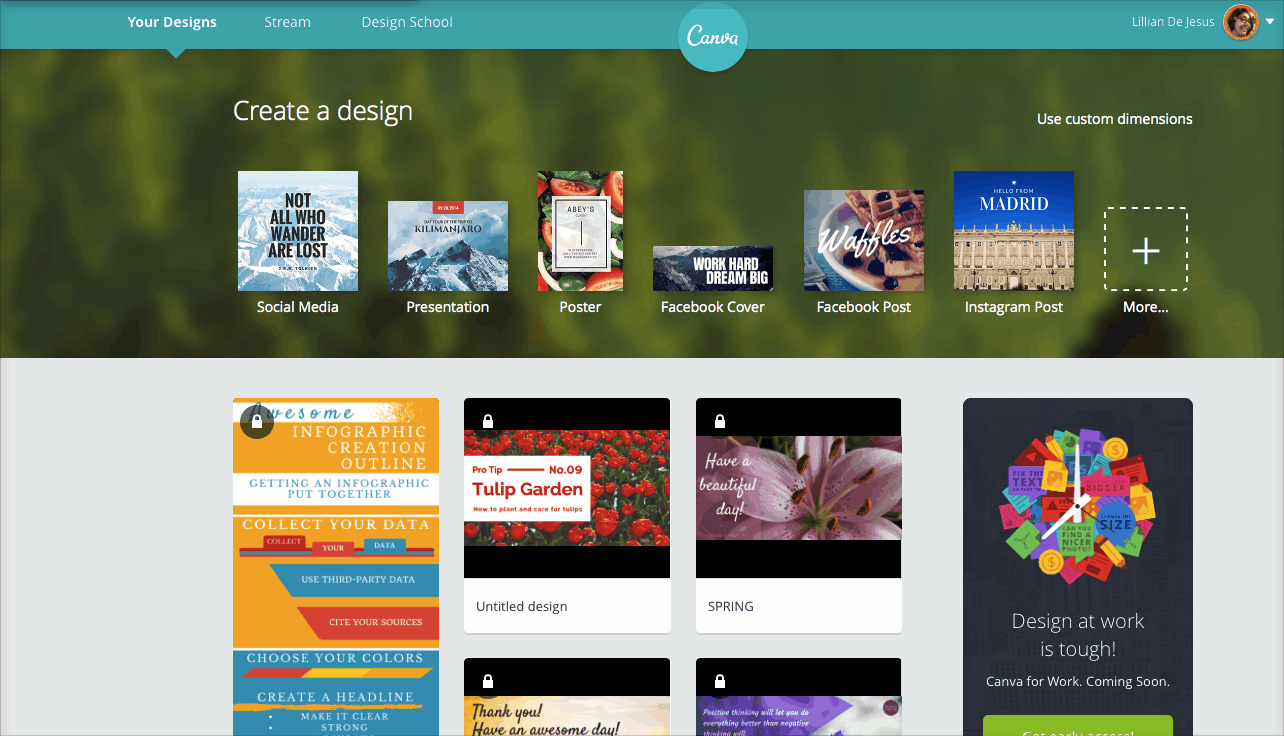This screenshot has width=1284, height=736.
Task: Choose the Poster design thumbnail
Action: pos(580,231)
